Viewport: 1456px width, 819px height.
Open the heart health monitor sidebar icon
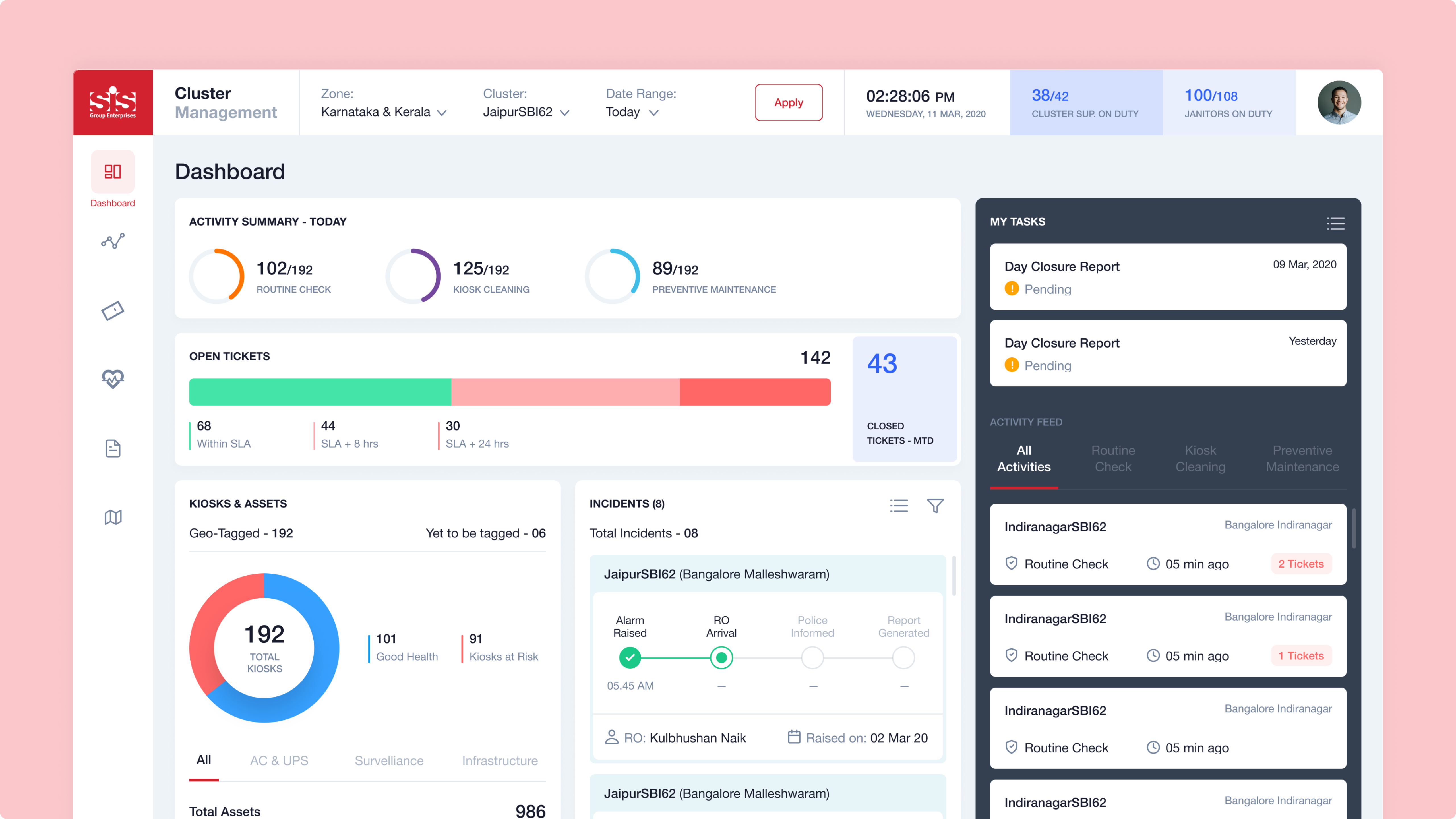[113, 379]
